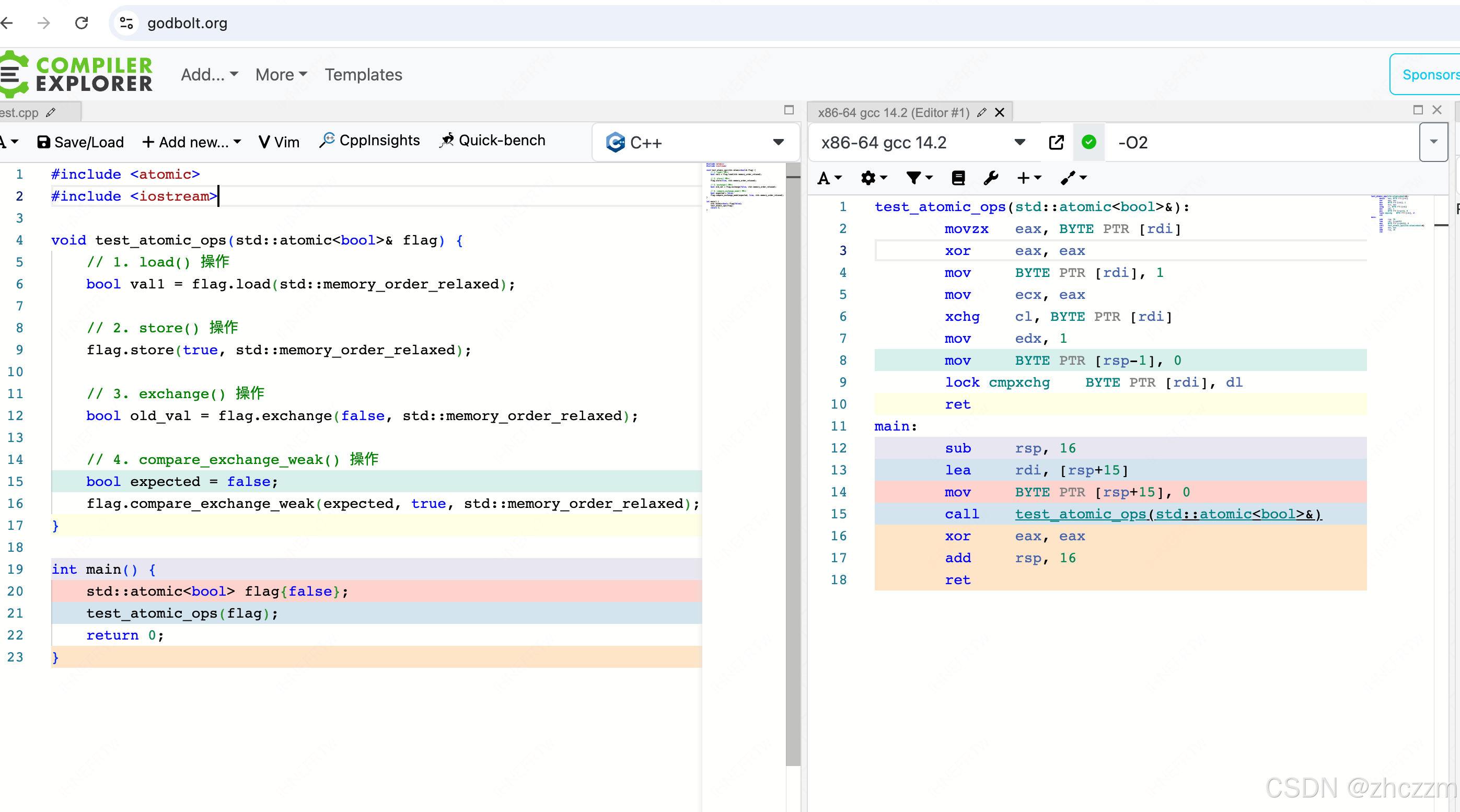Image resolution: width=1460 pixels, height=812 pixels.
Task: Click the libraries book icon
Action: (958, 178)
